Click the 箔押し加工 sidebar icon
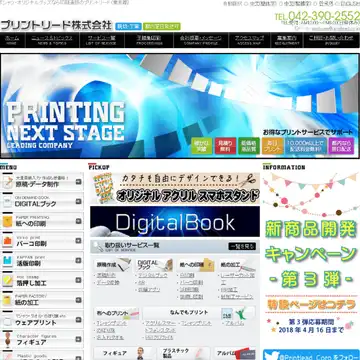Image resolution: width=360 pixels, height=360 pixels. pos(7,281)
